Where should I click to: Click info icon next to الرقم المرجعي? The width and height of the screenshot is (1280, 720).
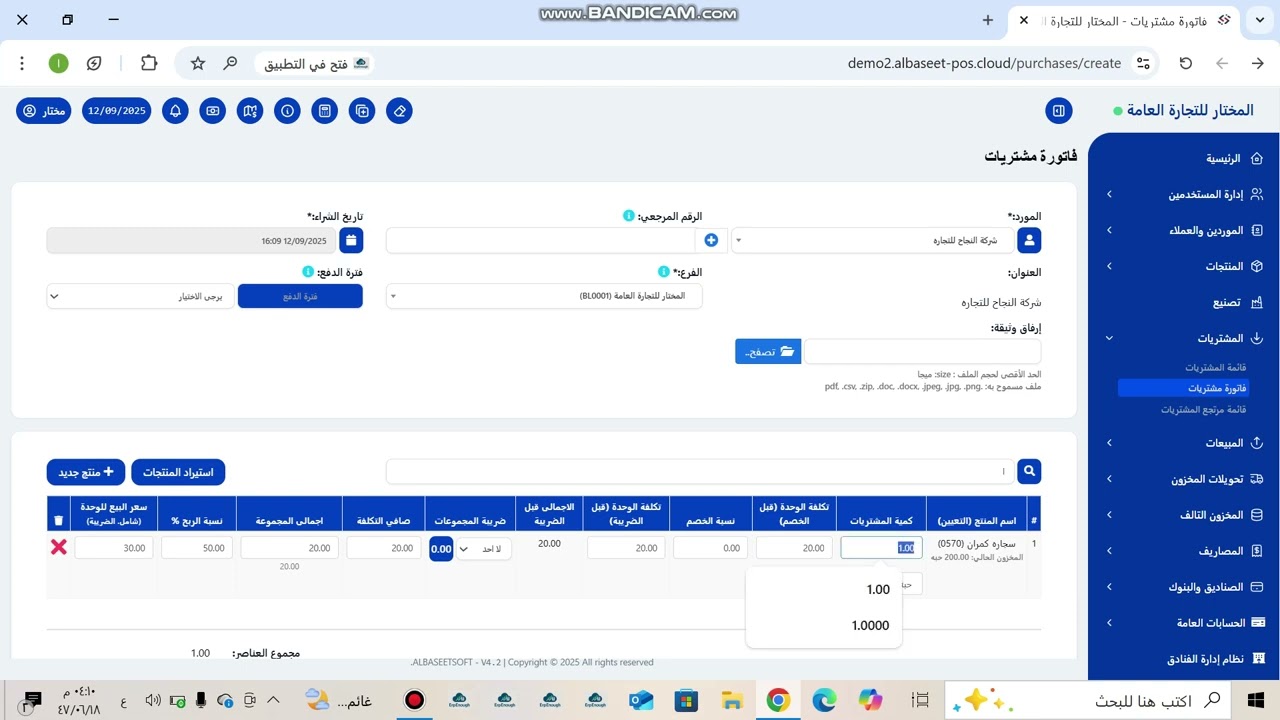[x=629, y=216]
